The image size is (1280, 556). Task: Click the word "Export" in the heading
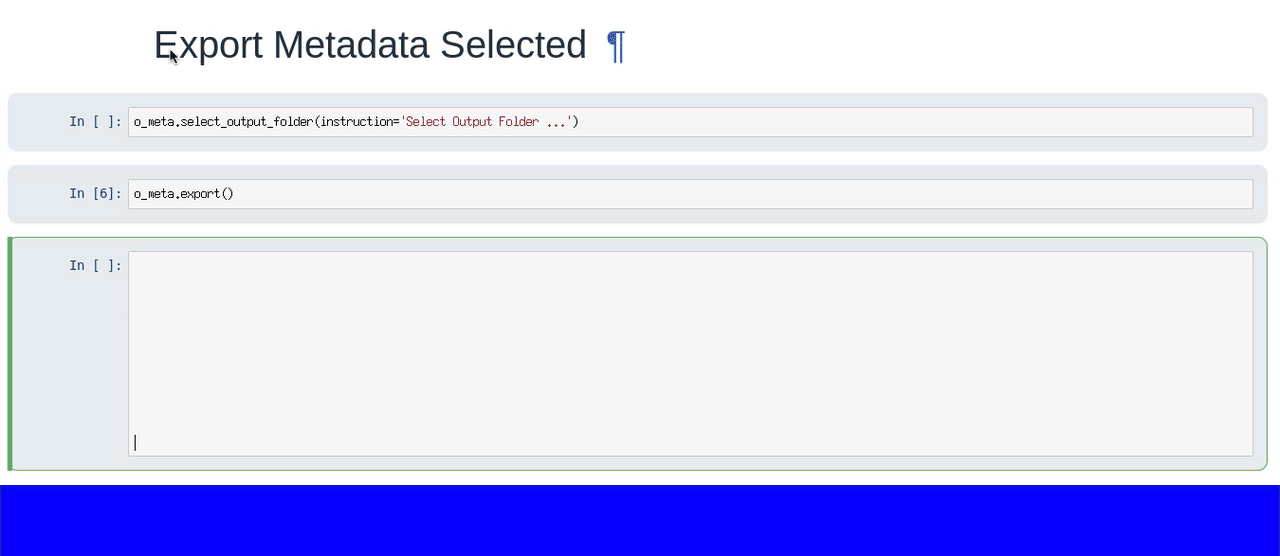[208, 46]
